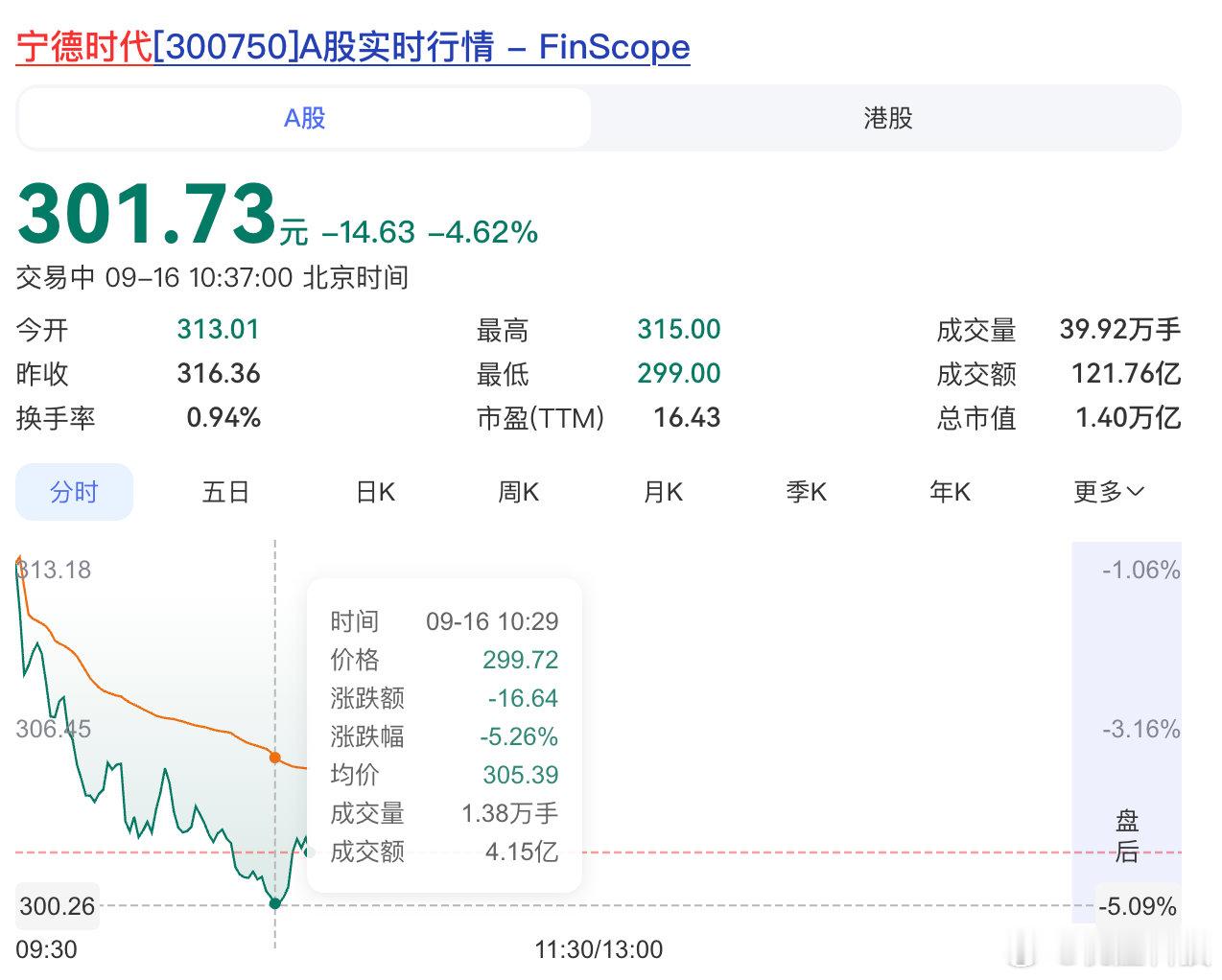Click the 换手率 value 0.94%
This screenshot has width=1222, height=980.
tap(223, 417)
